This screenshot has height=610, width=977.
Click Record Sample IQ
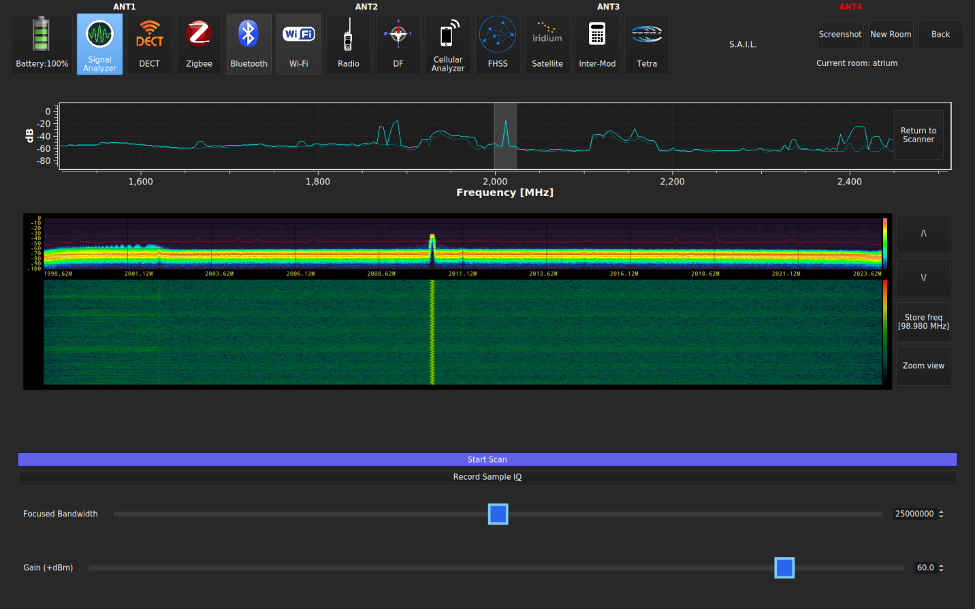488,477
